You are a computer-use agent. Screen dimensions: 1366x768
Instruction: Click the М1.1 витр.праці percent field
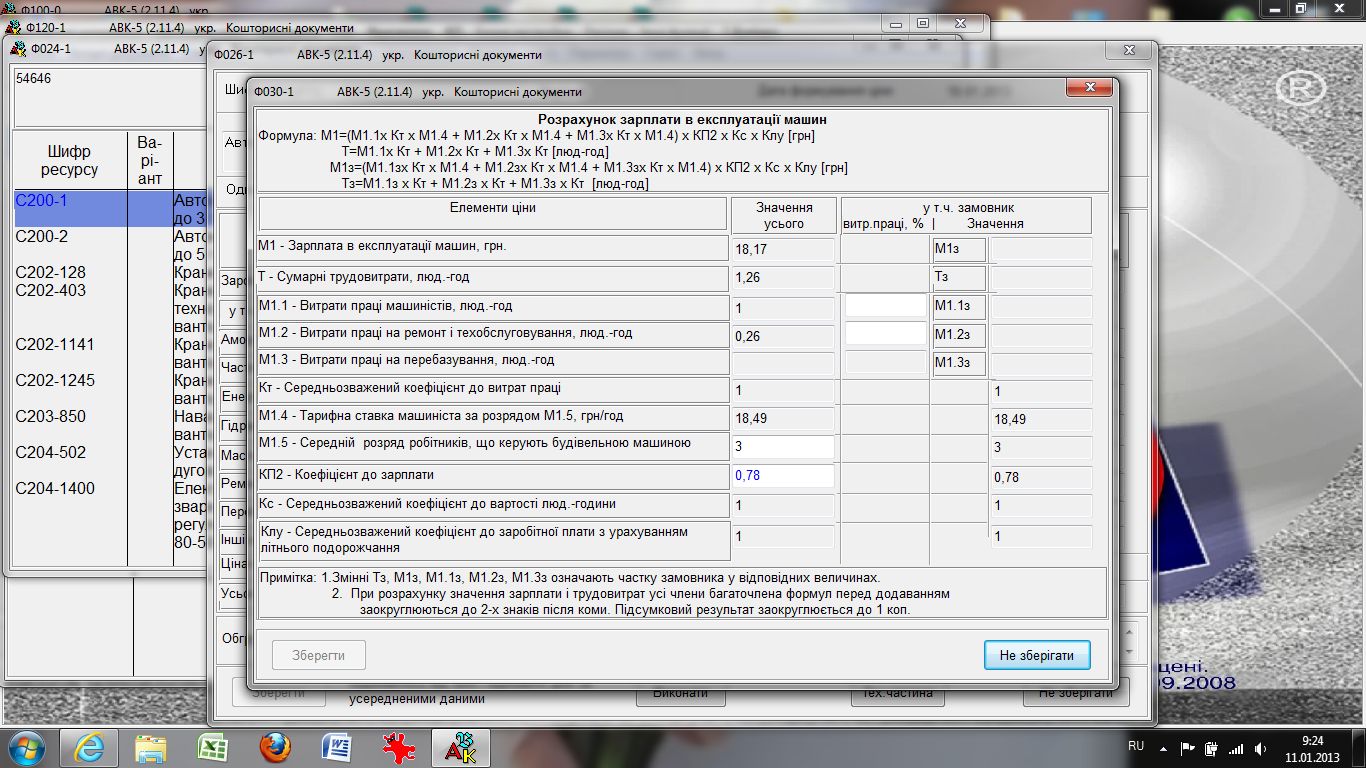pos(885,306)
